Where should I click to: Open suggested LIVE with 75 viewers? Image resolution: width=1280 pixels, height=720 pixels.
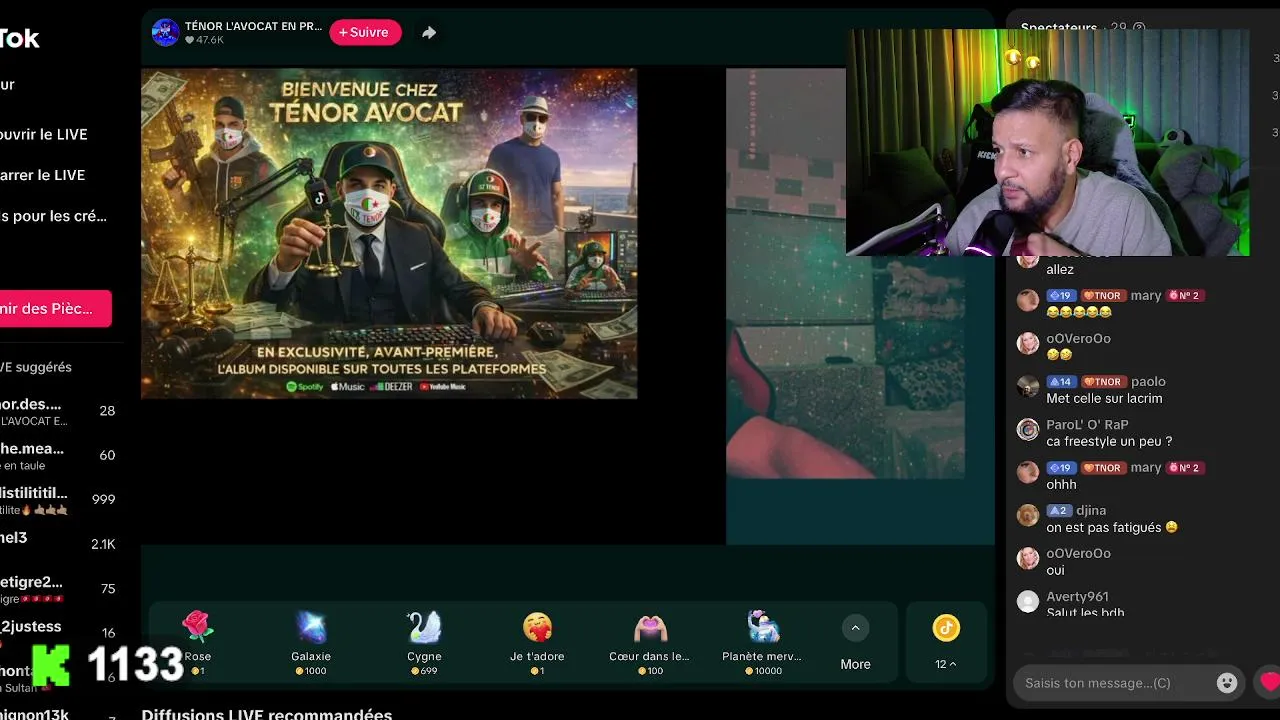coord(58,588)
